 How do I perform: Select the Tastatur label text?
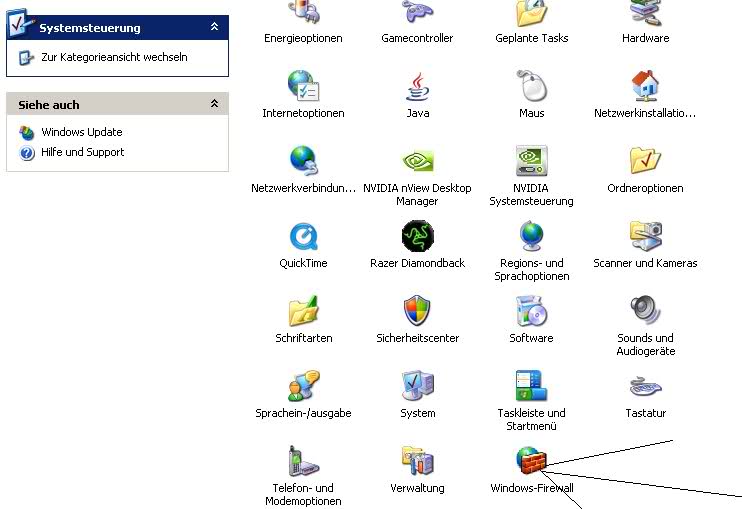(x=645, y=413)
